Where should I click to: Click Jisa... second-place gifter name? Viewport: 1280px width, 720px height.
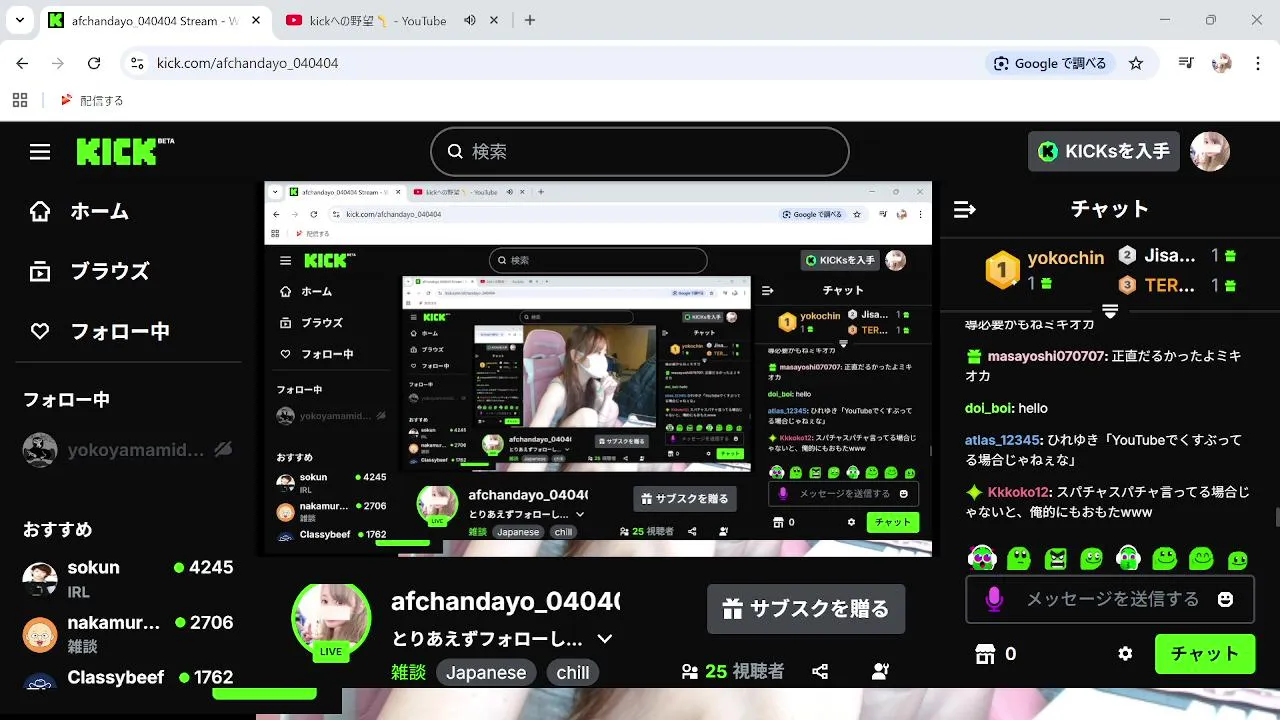pos(1170,255)
